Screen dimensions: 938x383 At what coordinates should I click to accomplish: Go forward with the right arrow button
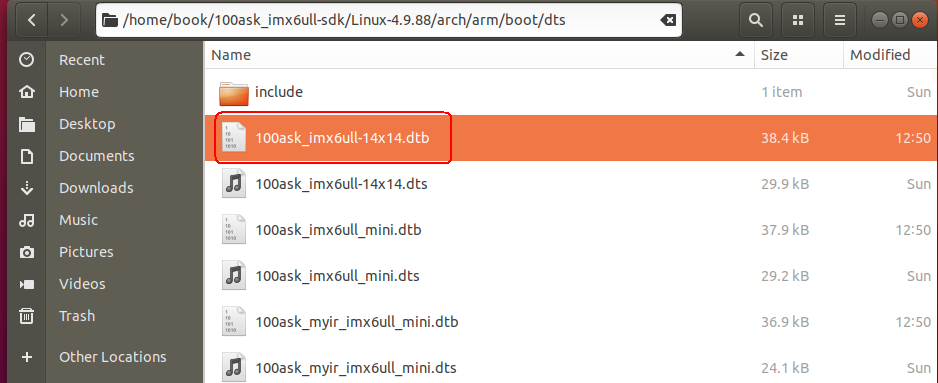coord(64,20)
